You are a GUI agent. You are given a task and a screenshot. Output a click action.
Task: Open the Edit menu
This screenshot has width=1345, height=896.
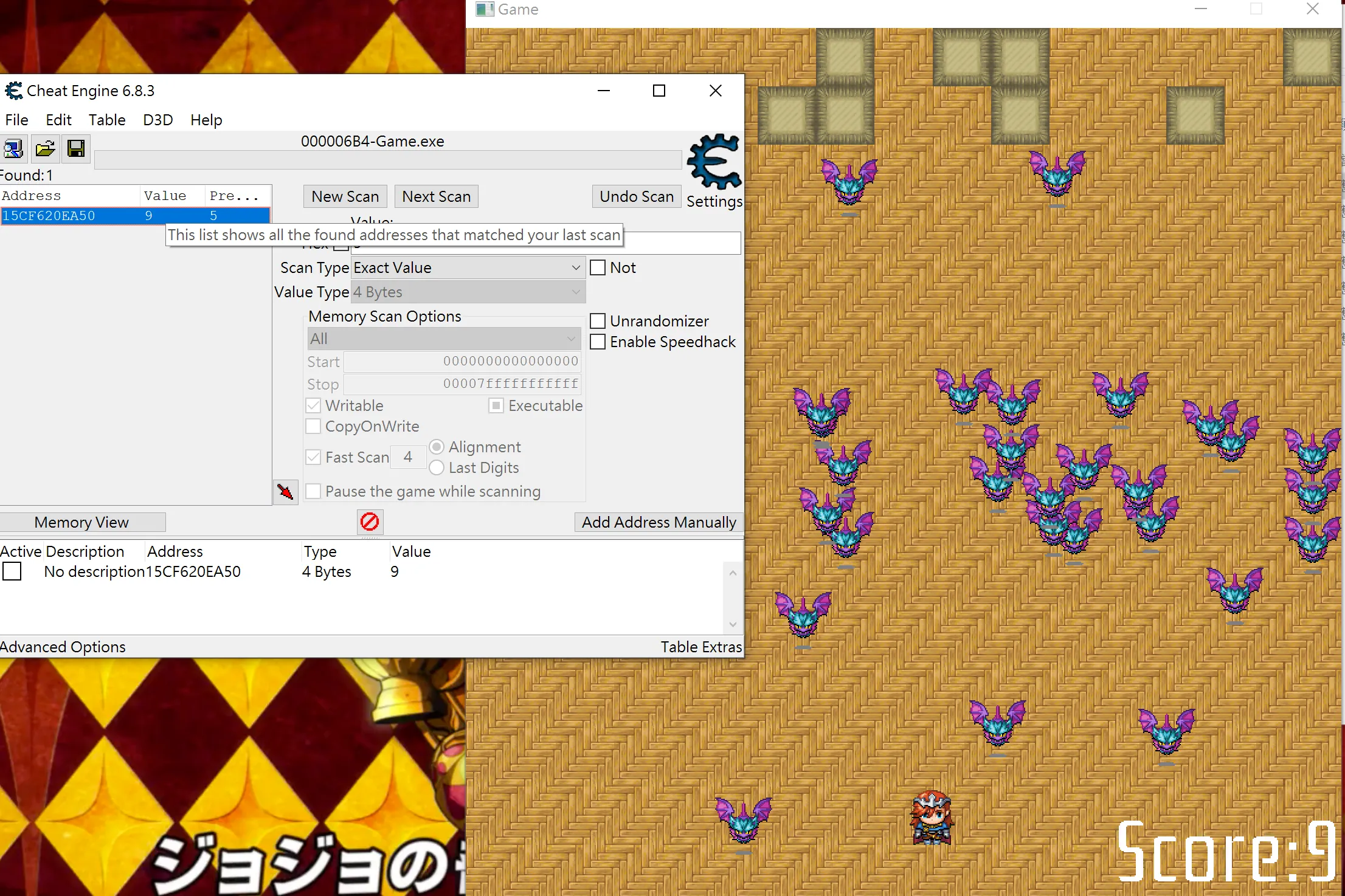click(59, 120)
